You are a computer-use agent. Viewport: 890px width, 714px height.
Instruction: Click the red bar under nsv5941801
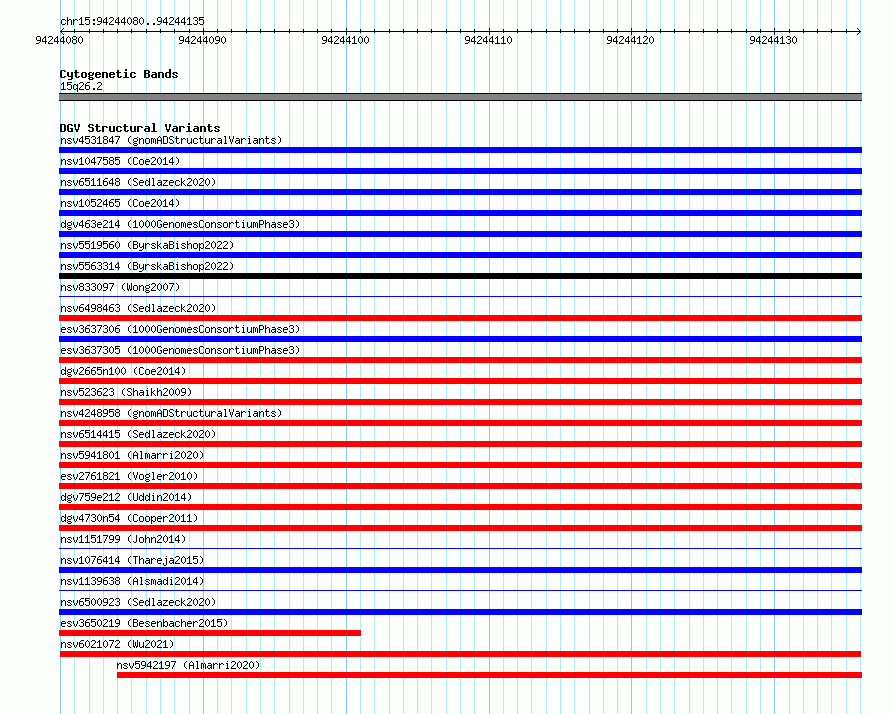click(460, 465)
